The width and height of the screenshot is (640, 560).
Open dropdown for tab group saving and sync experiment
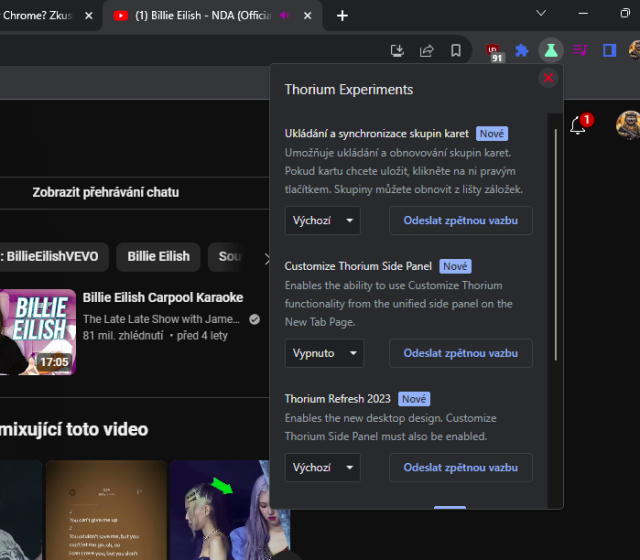point(322,220)
